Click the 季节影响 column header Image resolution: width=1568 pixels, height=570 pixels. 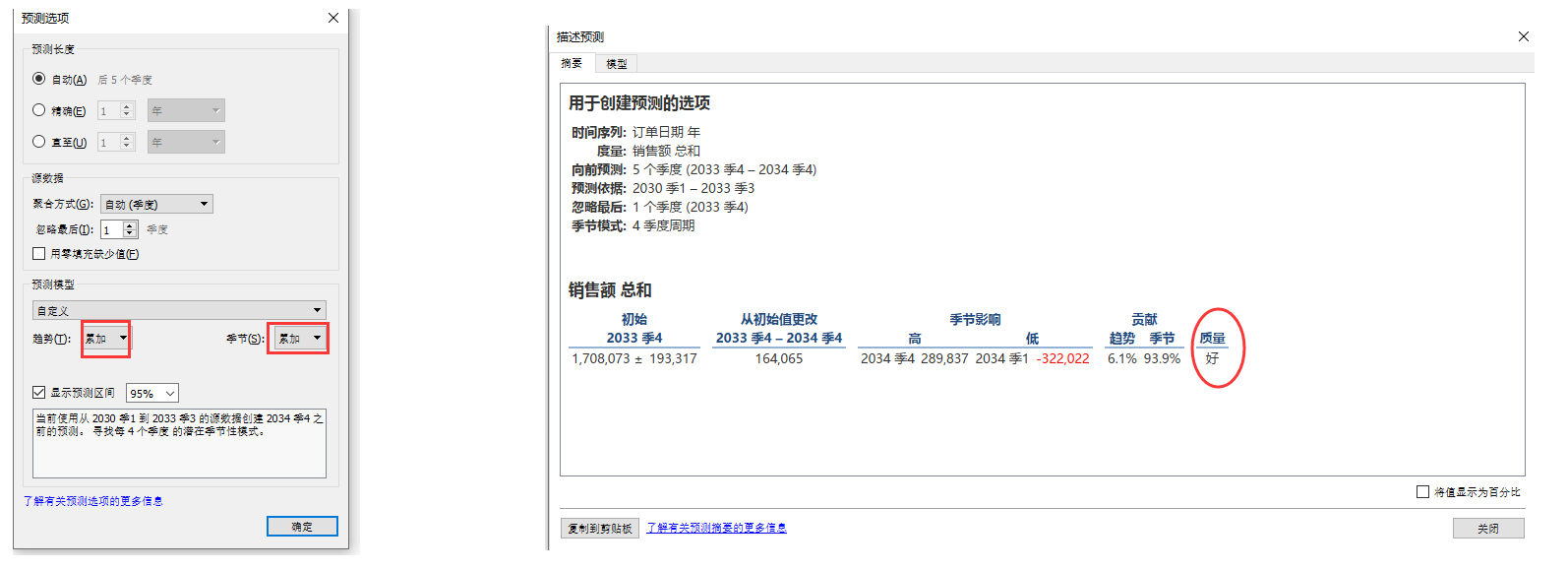pos(975,319)
